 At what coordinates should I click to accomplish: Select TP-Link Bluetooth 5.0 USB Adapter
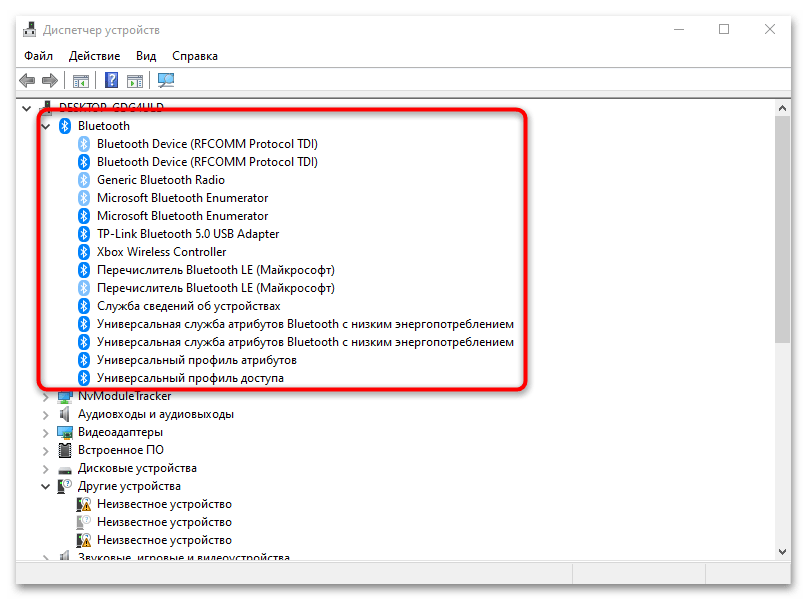[188, 234]
